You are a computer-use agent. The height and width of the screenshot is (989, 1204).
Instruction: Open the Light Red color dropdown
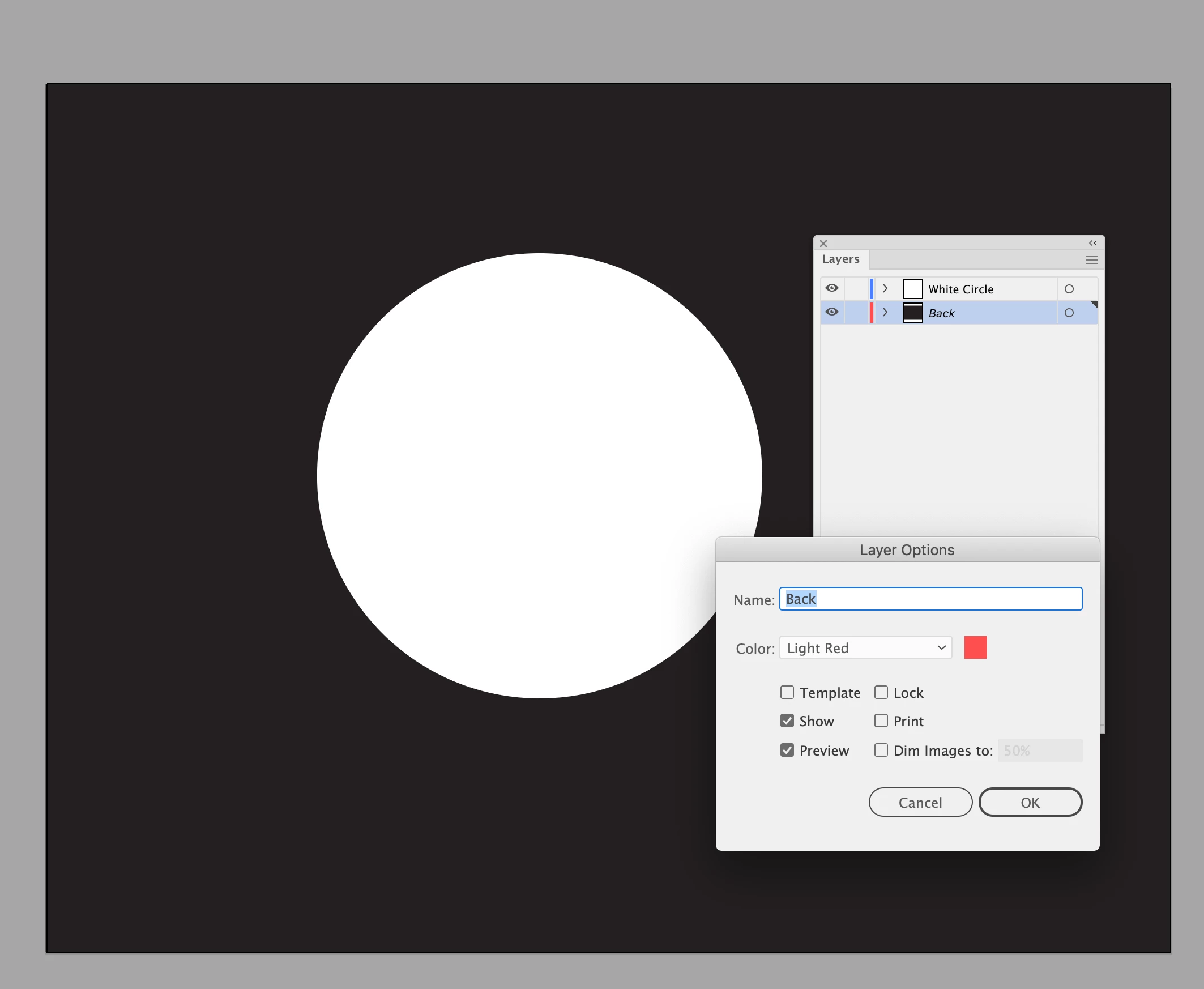coord(865,648)
